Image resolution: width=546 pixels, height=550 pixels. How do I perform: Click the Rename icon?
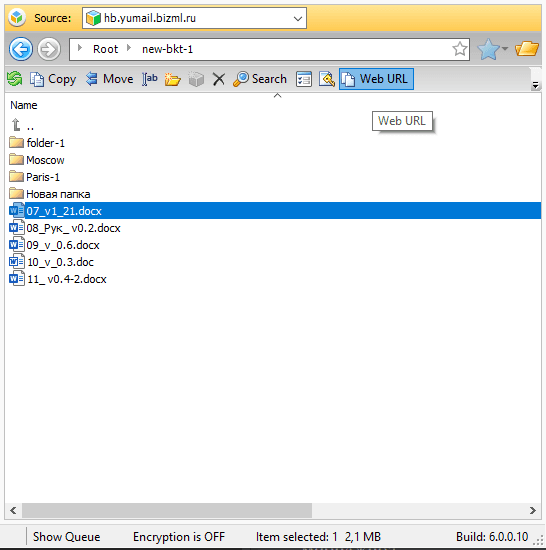point(150,79)
